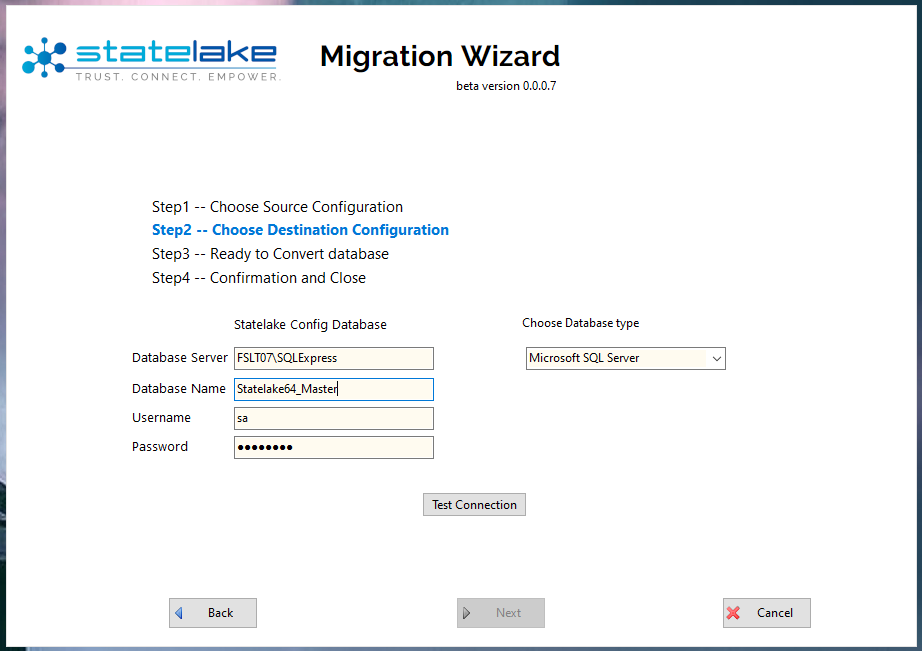Viewport: 922px width, 651px height.
Task: Click the red X icon on Cancel
Action: [733, 613]
